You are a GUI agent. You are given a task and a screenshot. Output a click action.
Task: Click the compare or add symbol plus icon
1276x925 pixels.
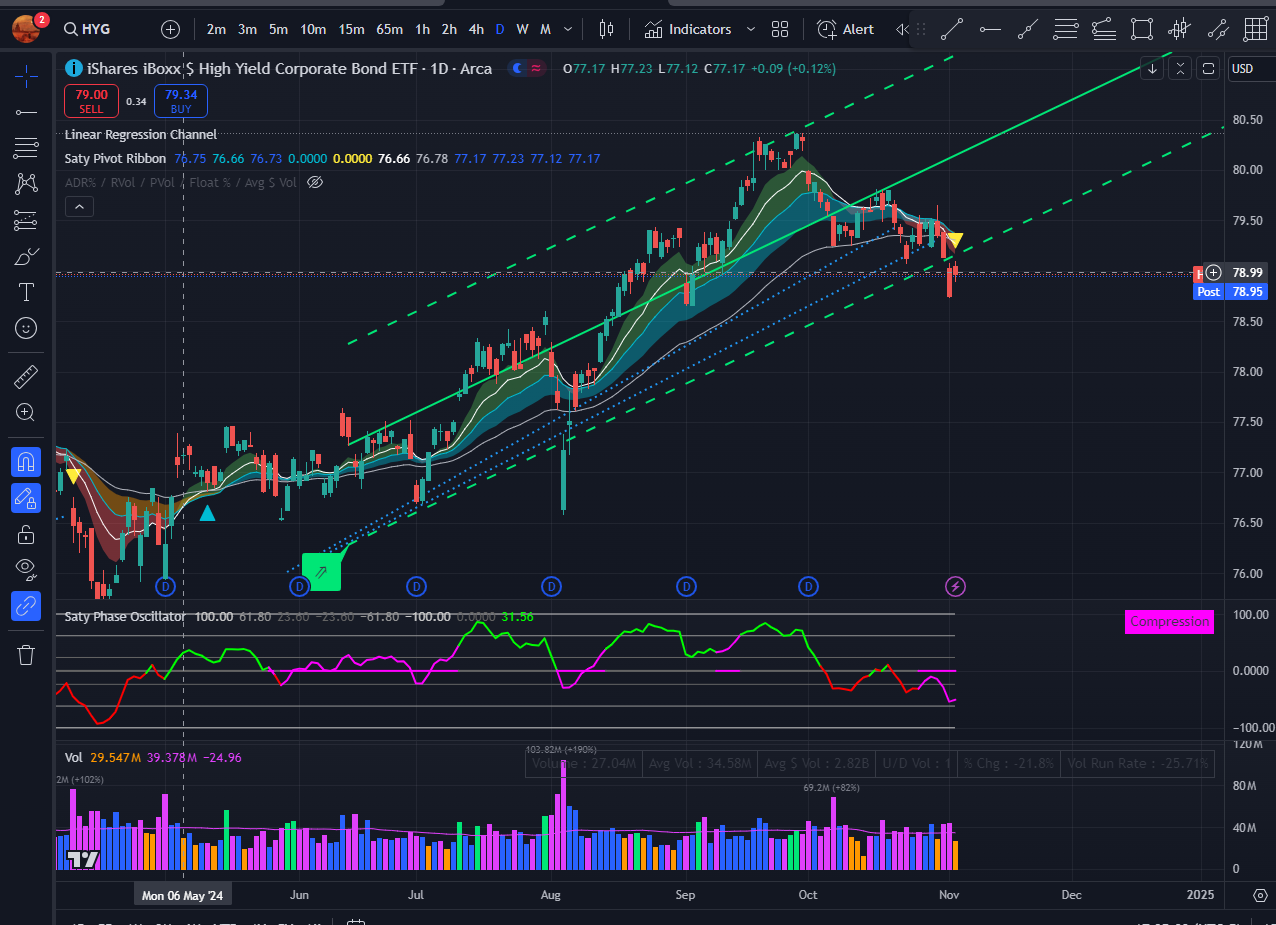pos(171,29)
